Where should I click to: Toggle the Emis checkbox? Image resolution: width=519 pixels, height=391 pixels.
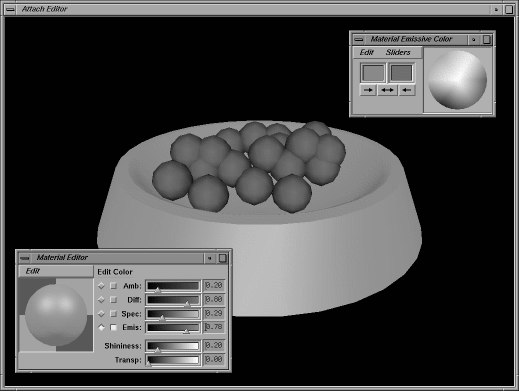(114, 327)
